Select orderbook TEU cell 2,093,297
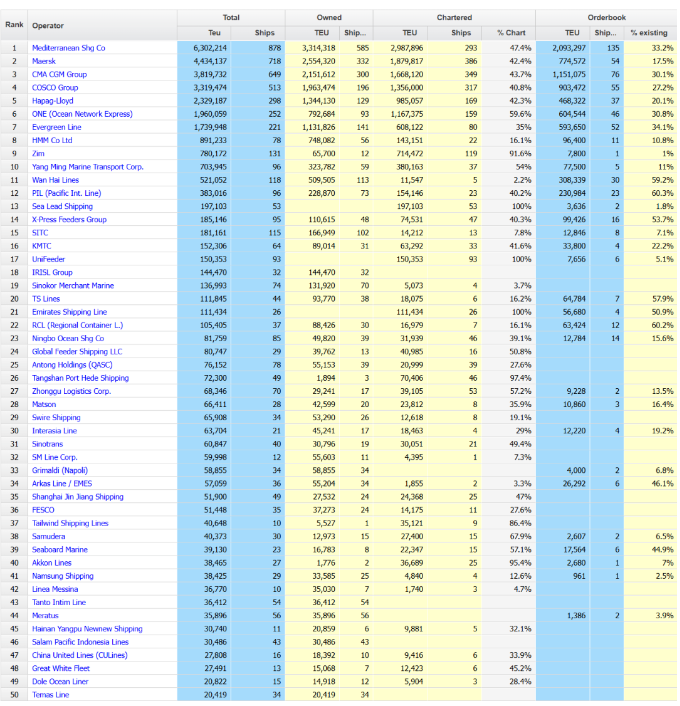Viewport: 680px width, 706px height. tap(563, 48)
